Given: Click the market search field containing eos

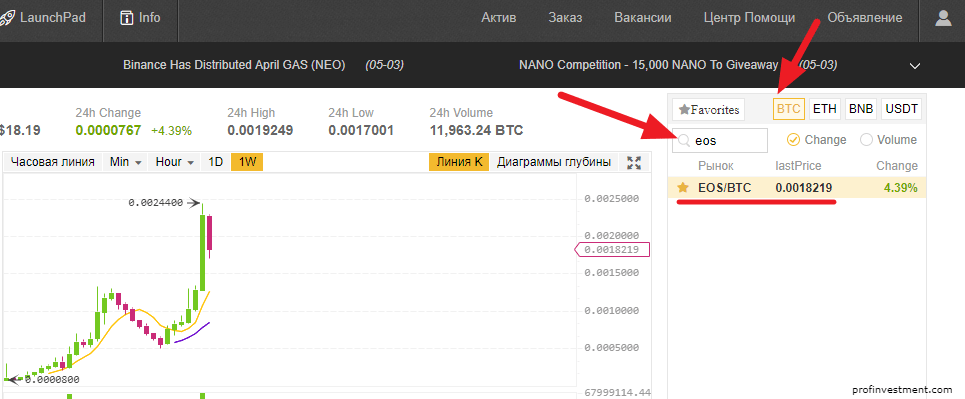Looking at the screenshot, I should coord(720,140).
